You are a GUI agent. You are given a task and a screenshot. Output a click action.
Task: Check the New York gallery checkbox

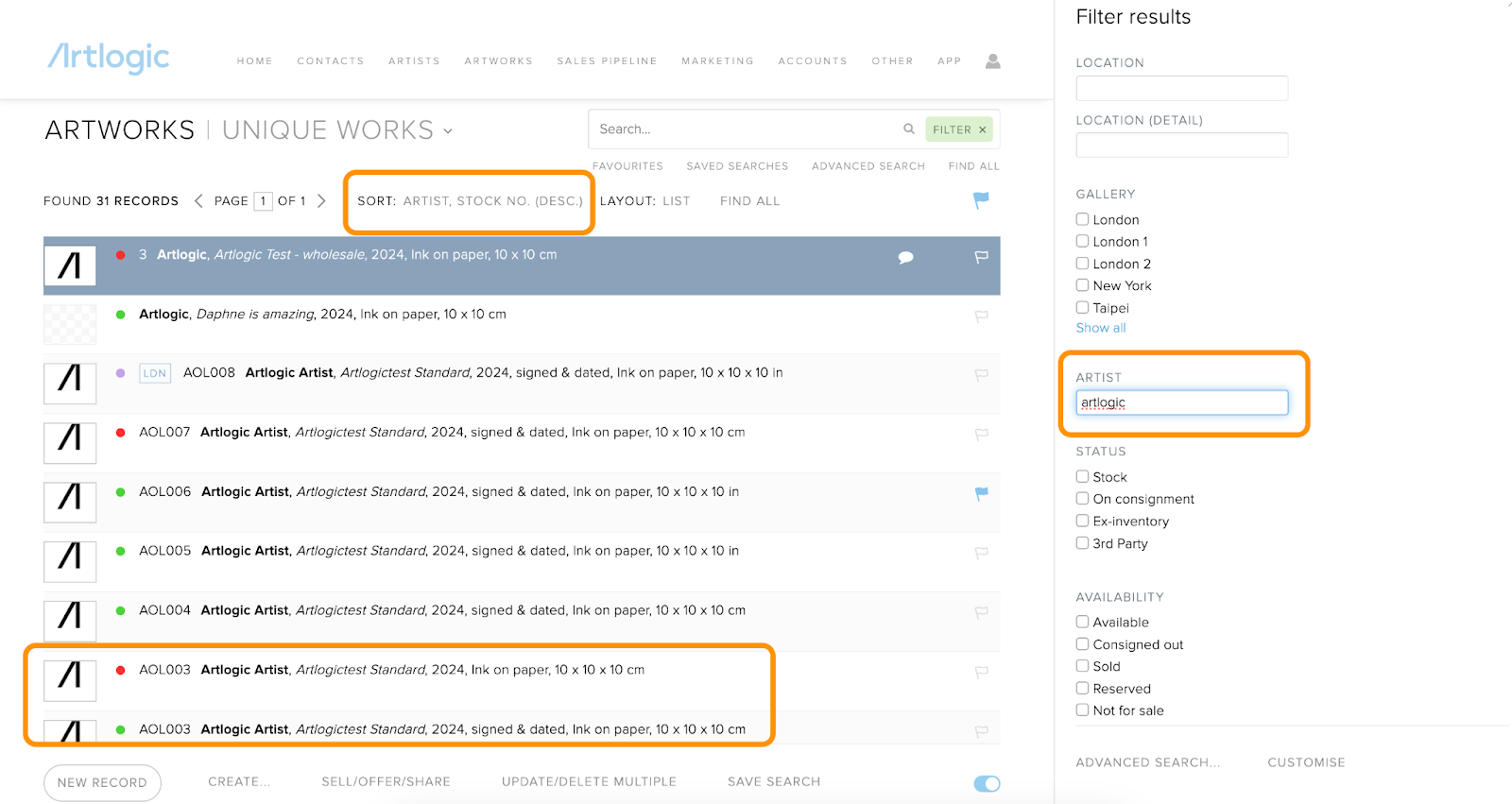point(1082,285)
